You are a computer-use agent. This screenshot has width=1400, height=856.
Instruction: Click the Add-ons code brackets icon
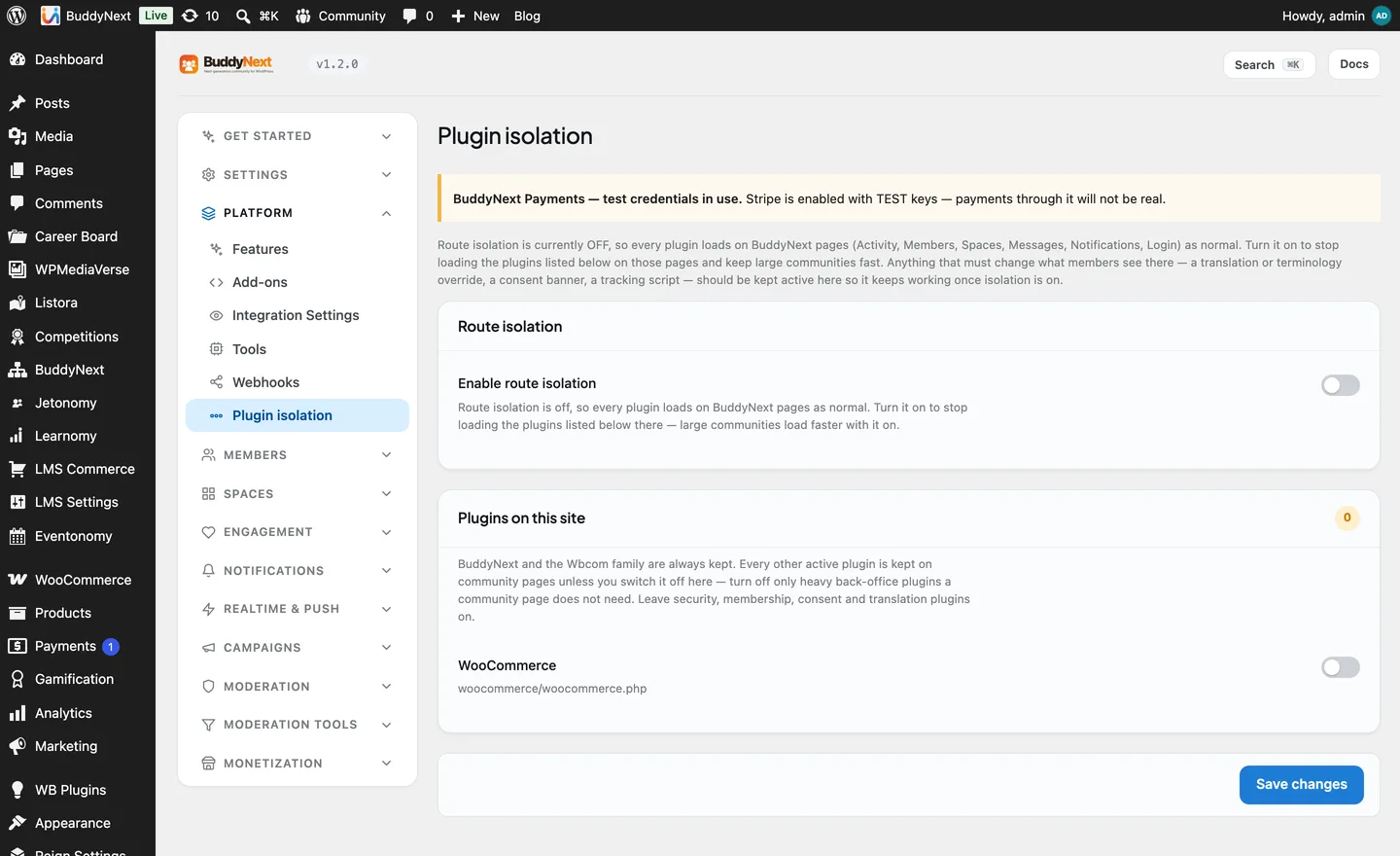click(216, 282)
